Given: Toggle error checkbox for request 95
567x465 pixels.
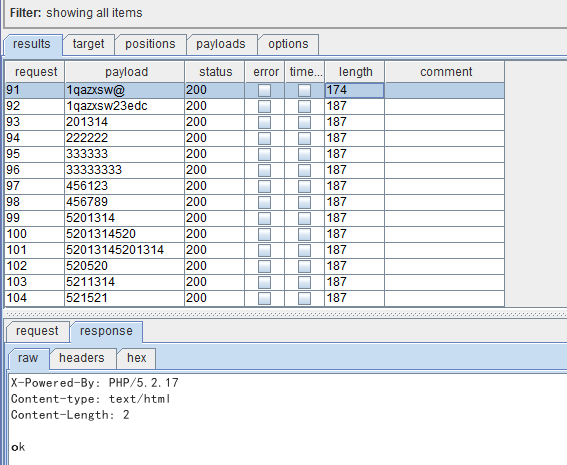Looking at the screenshot, I should [x=265, y=154].
